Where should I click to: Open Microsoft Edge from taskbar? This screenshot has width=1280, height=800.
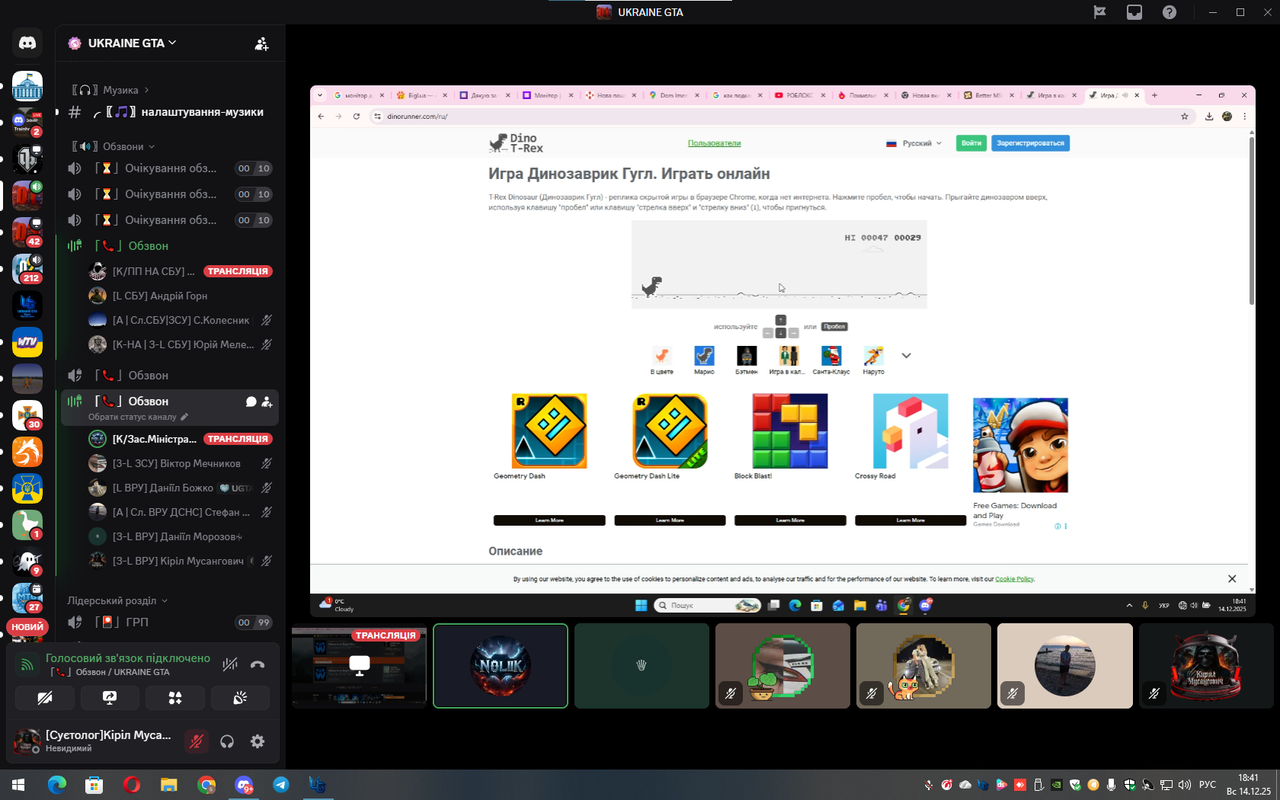(56, 785)
